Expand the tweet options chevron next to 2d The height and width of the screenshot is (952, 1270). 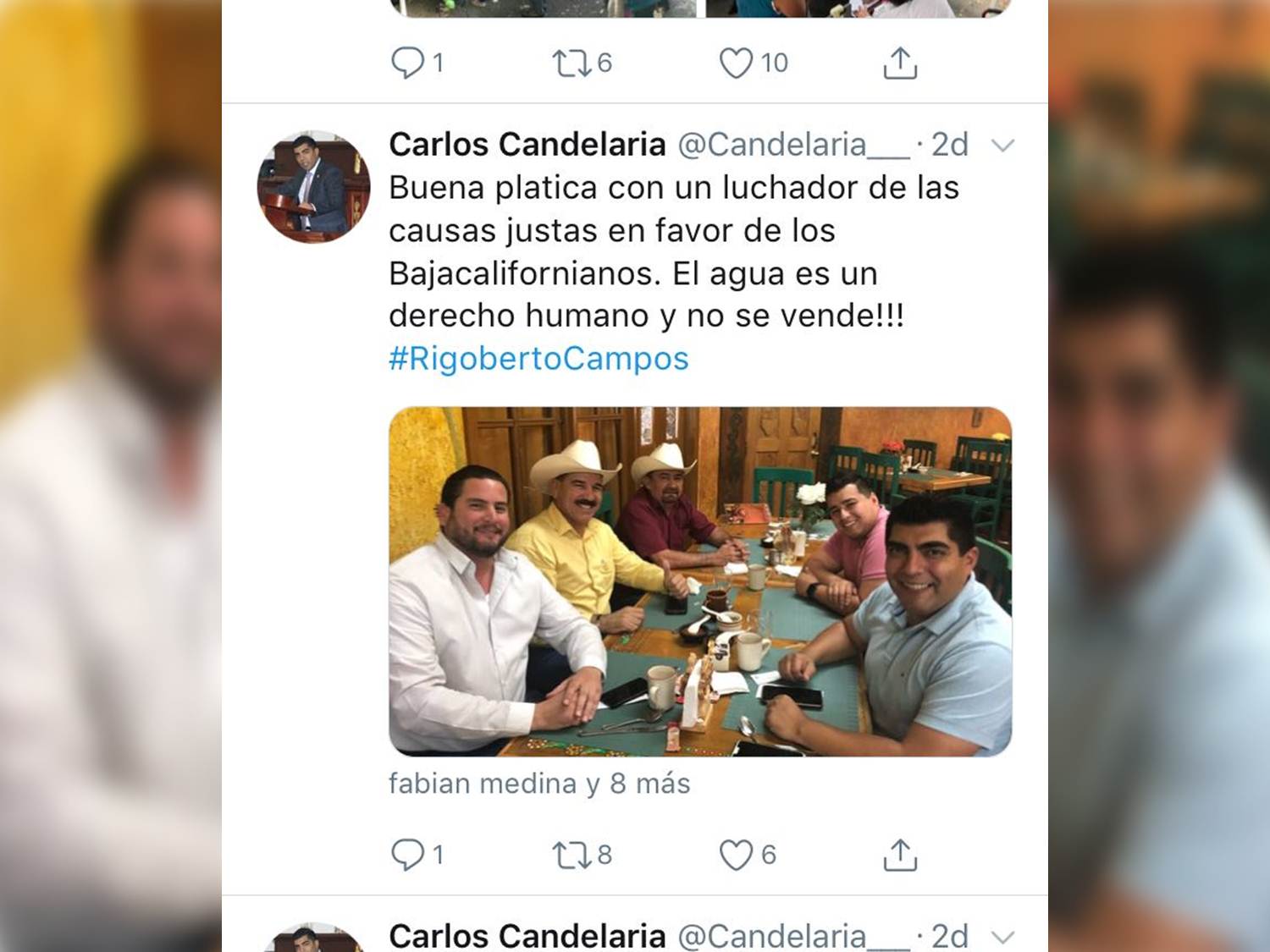1002,146
